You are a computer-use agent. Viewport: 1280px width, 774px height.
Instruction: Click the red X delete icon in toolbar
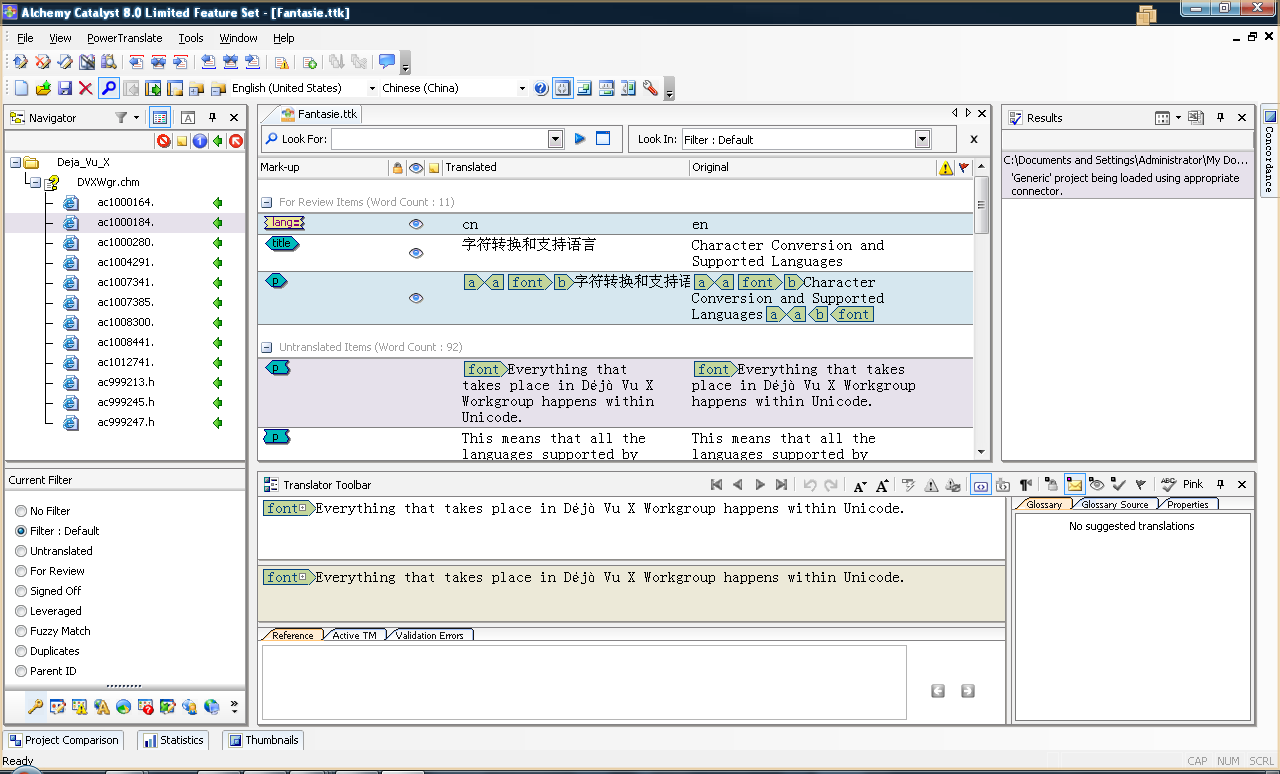[86, 88]
